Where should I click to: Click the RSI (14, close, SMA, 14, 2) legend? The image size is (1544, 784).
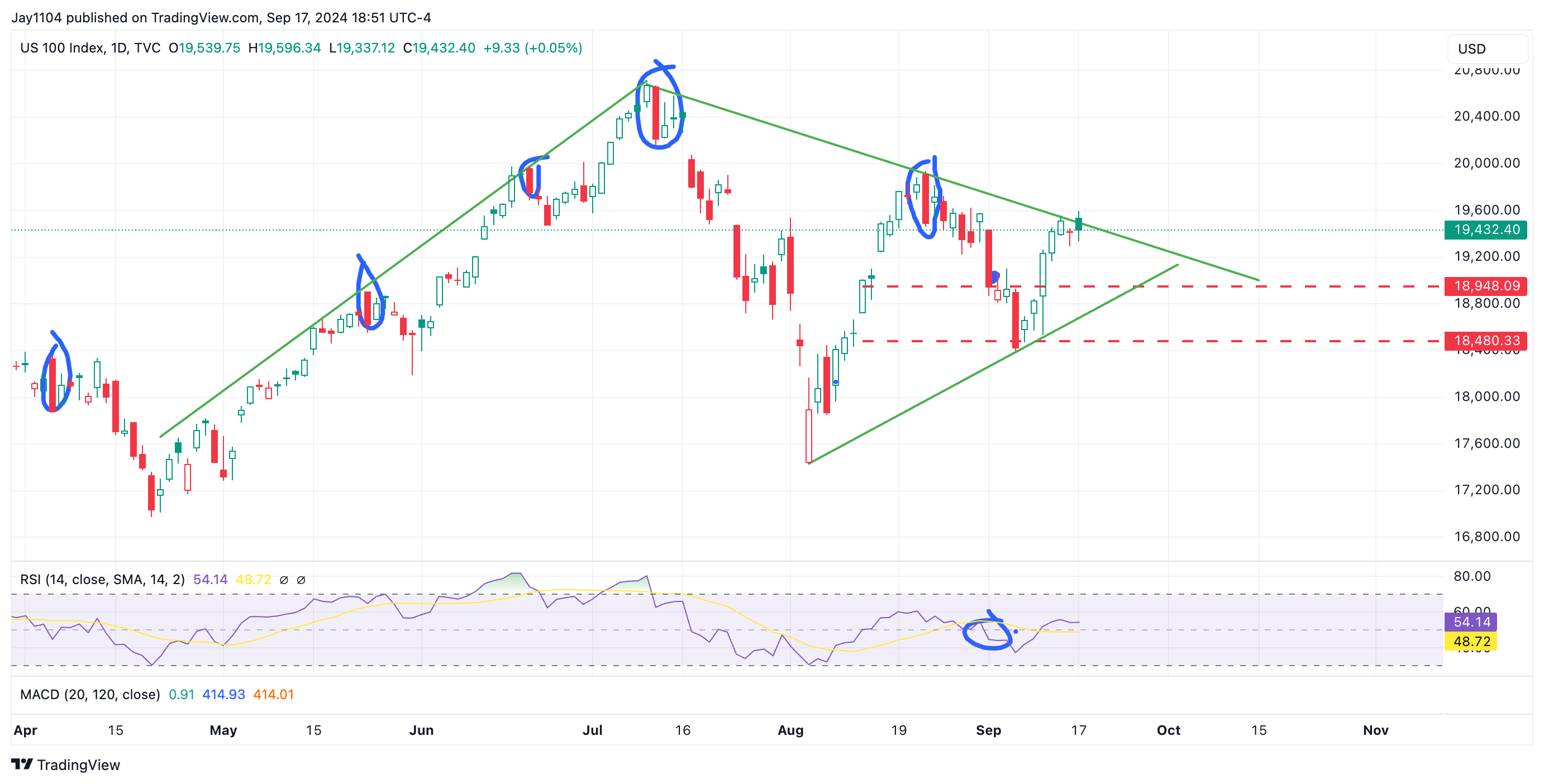(102, 579)
